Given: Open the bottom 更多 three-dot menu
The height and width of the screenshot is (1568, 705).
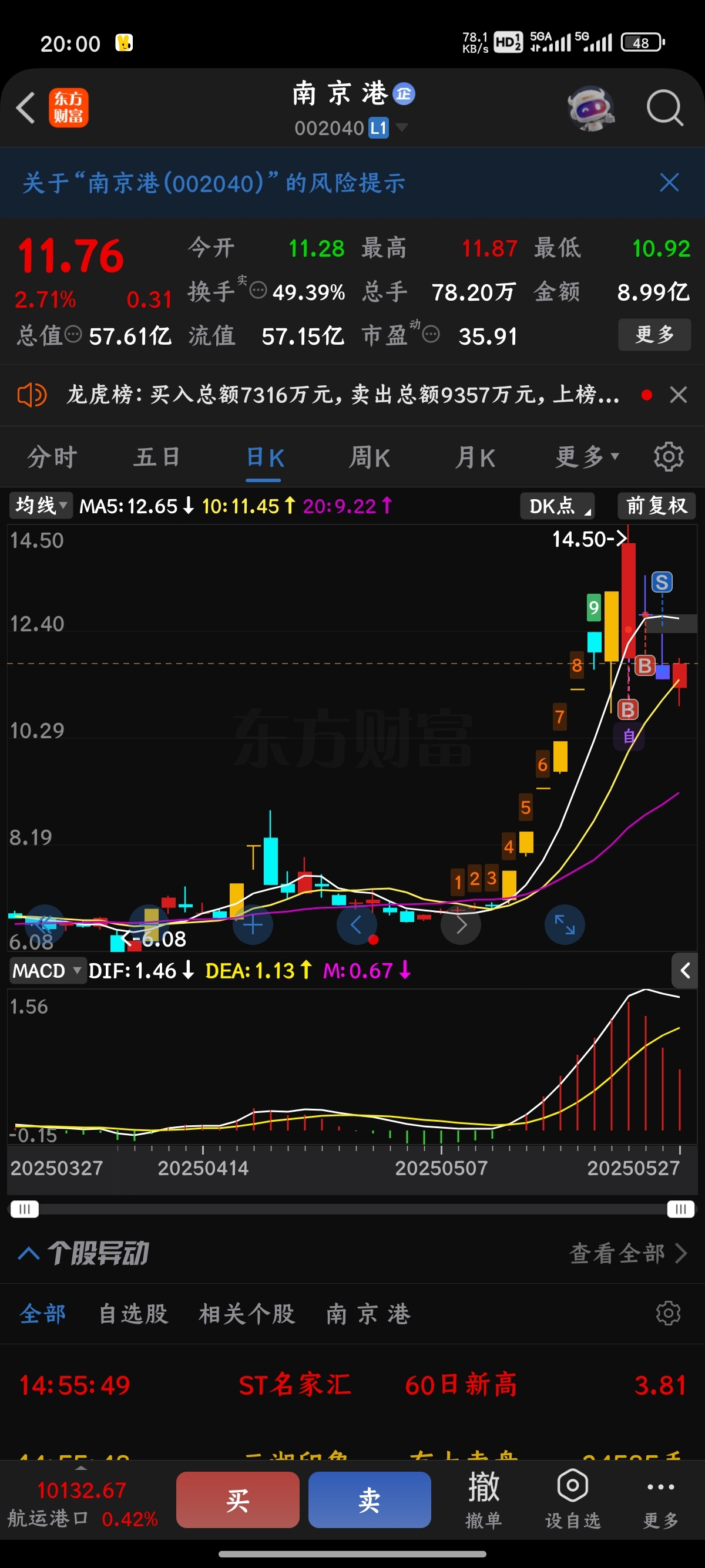Looking at the screenshot, I should 660,1500.
